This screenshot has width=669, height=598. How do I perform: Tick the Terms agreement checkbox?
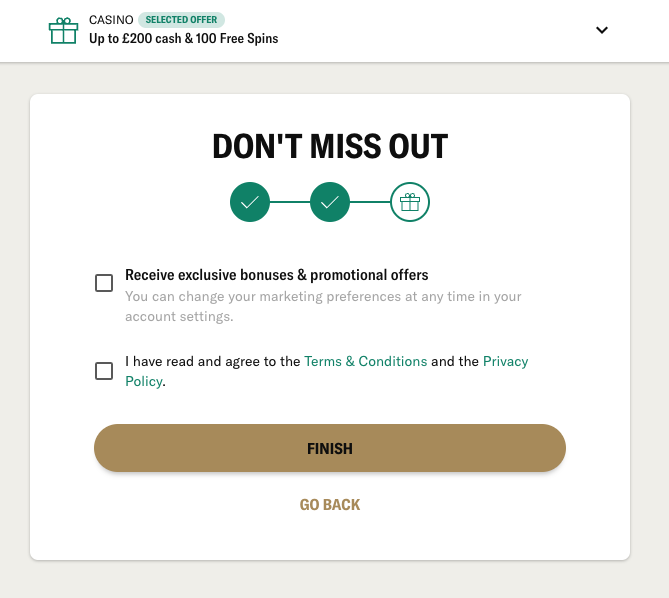pos(104,371)
